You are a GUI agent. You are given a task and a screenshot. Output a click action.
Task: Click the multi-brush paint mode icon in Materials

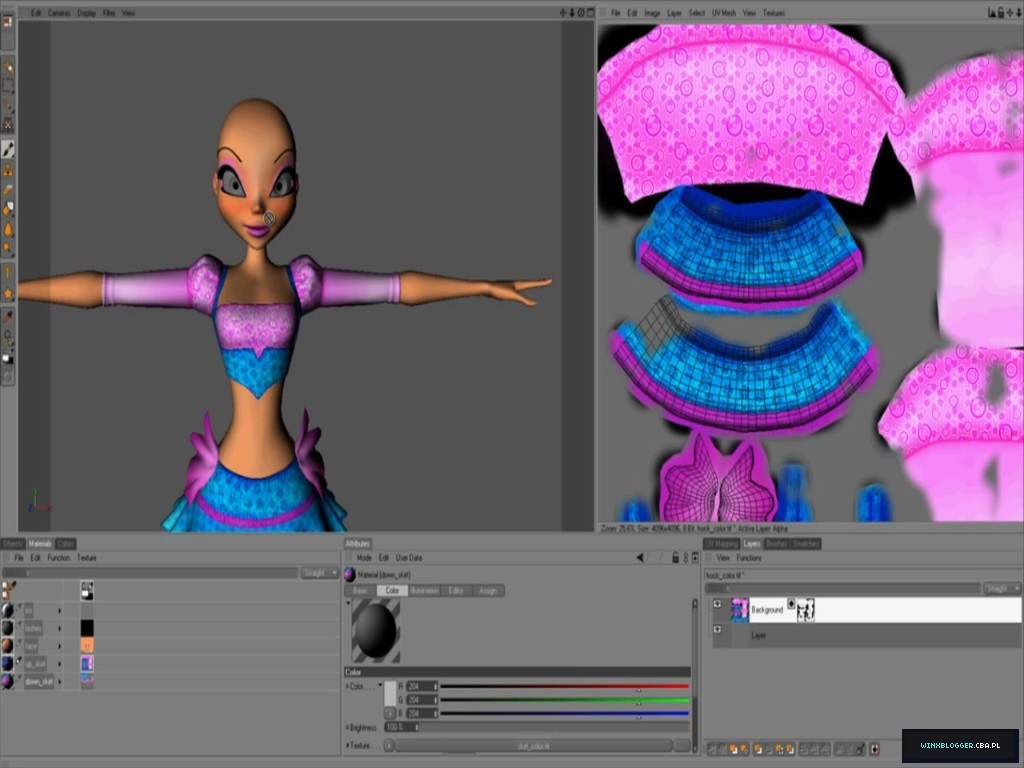pyautogui.click(x=8, y=590)
